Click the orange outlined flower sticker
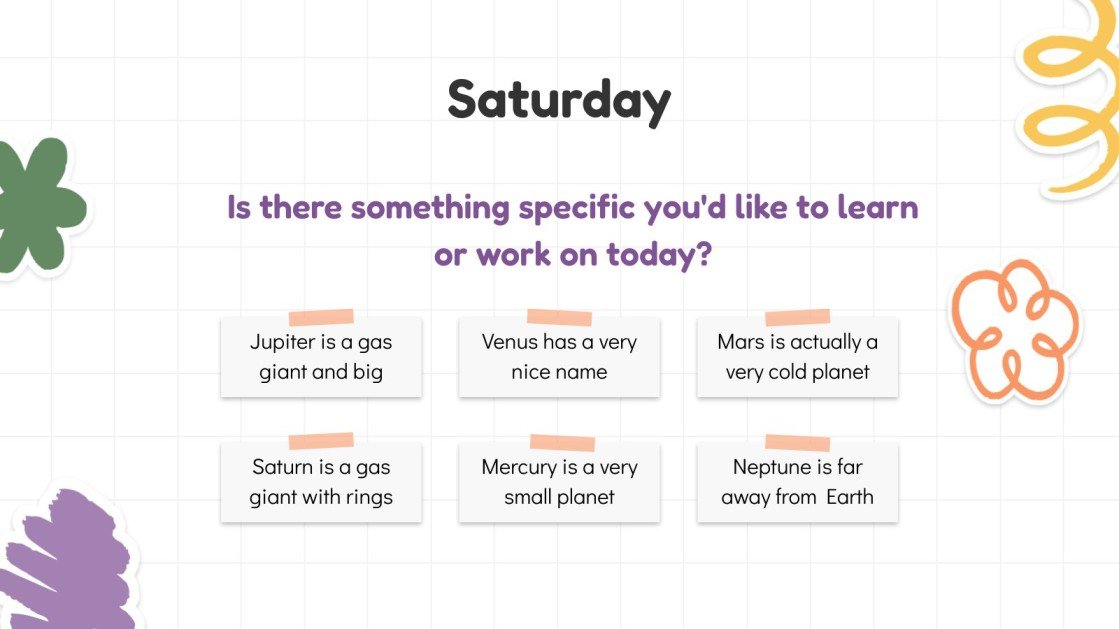1119x629 pixels. (x=1012, y=329)
